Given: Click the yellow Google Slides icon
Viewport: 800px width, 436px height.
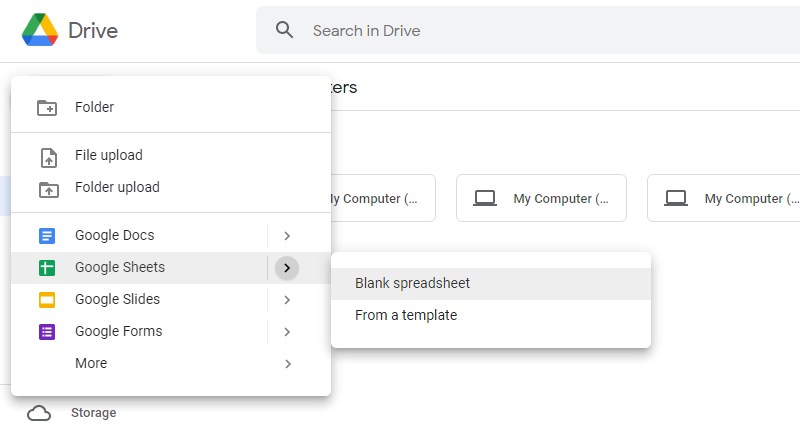Looking at the screenshot, I should pos(47,300).
